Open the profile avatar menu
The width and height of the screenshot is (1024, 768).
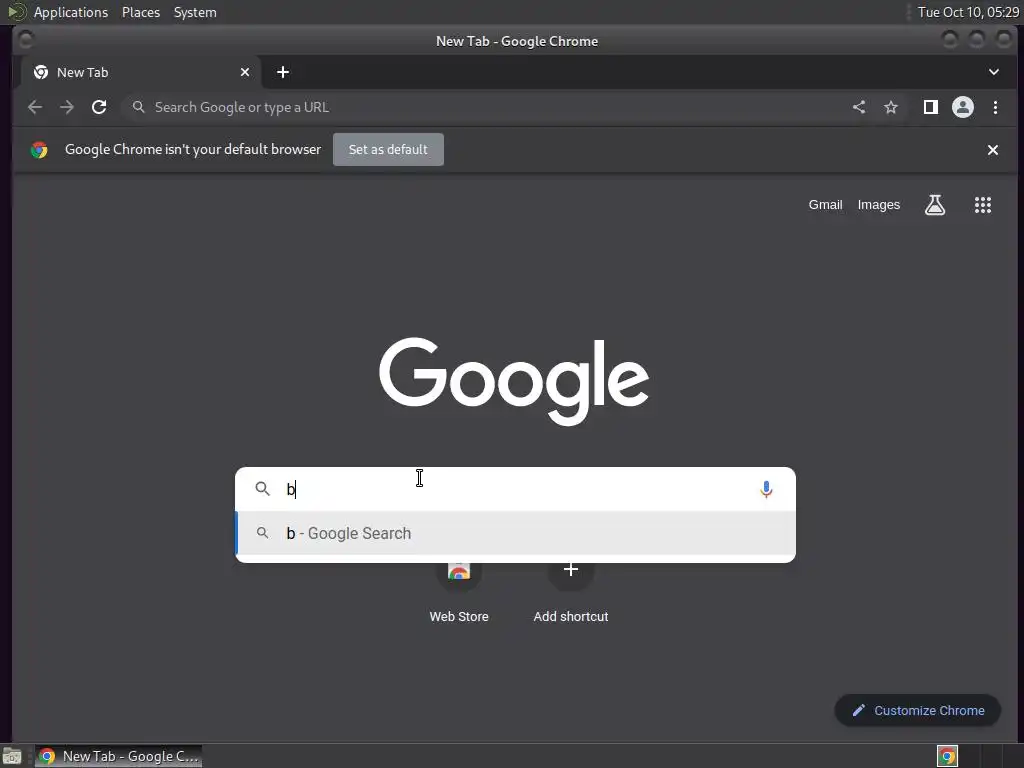tap(963, 107)
